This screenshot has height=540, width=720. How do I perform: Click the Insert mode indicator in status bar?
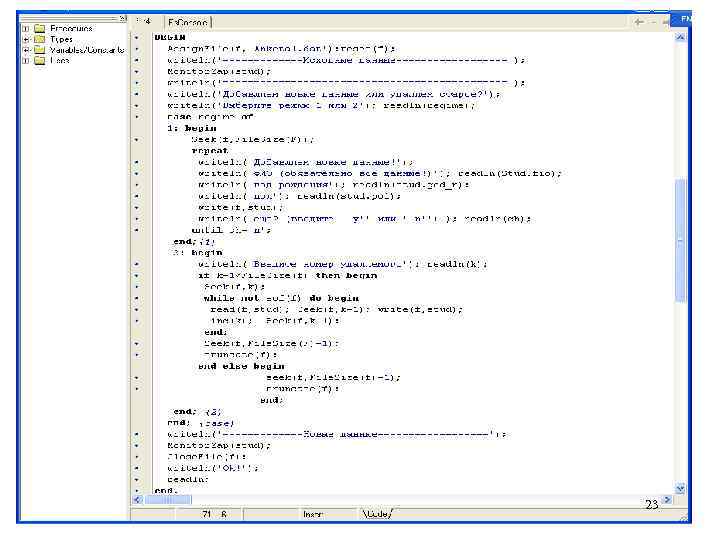(x=313, y=515)
